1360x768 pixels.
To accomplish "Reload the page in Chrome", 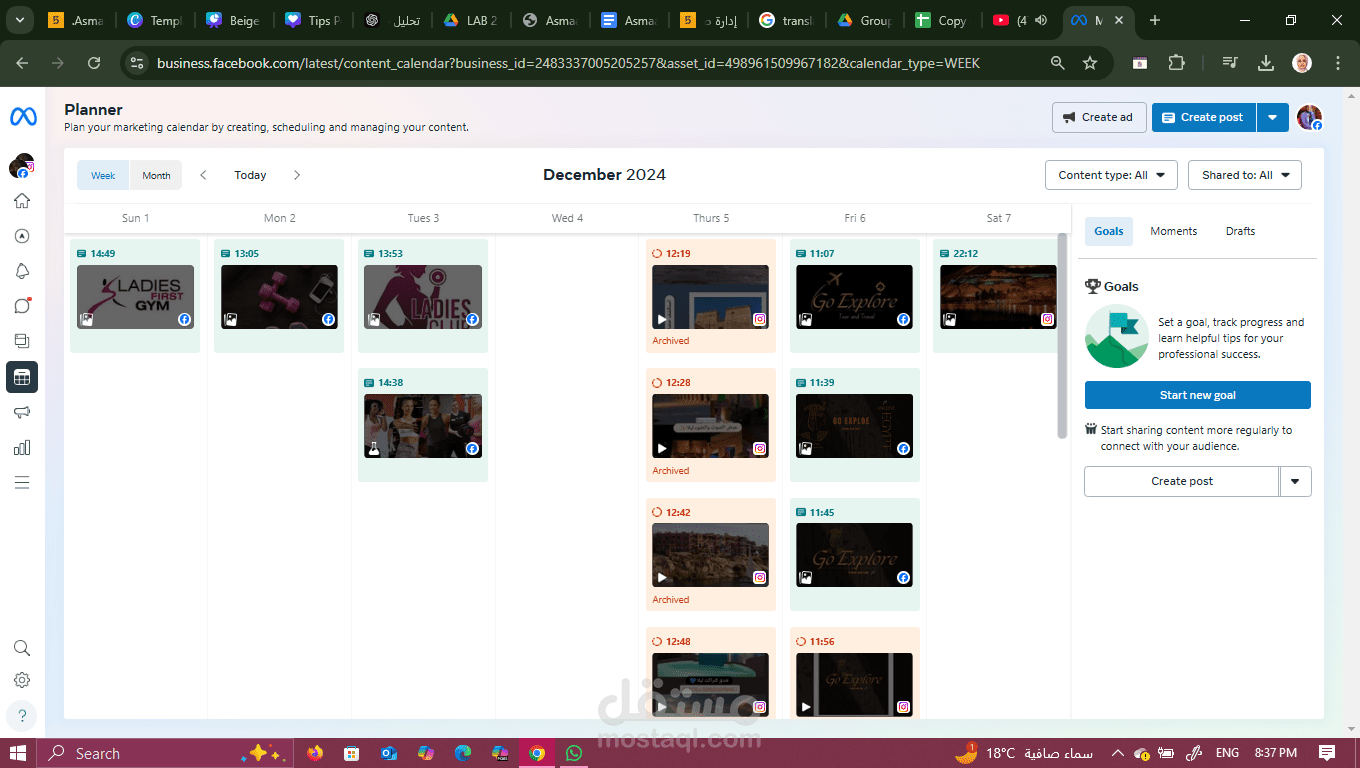I will coord(94,63).
